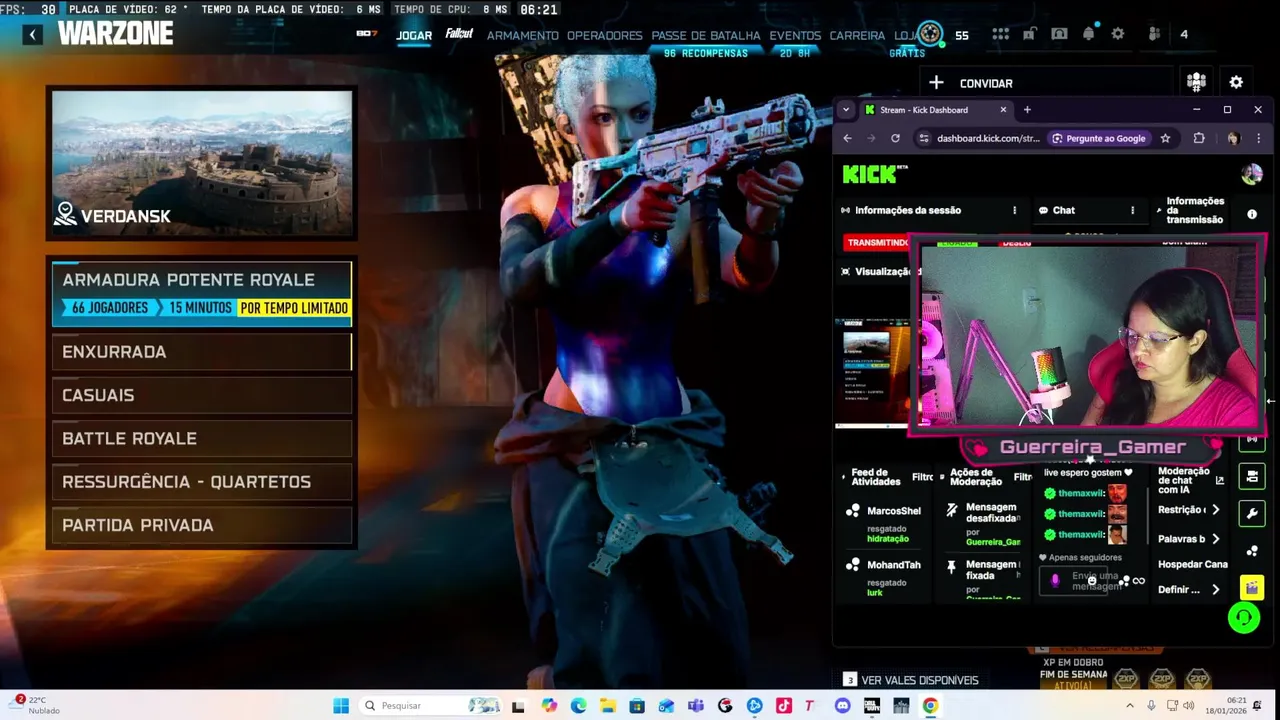
Task: Click the Kick sidebar channel points icon
Action: (1252, 551)
